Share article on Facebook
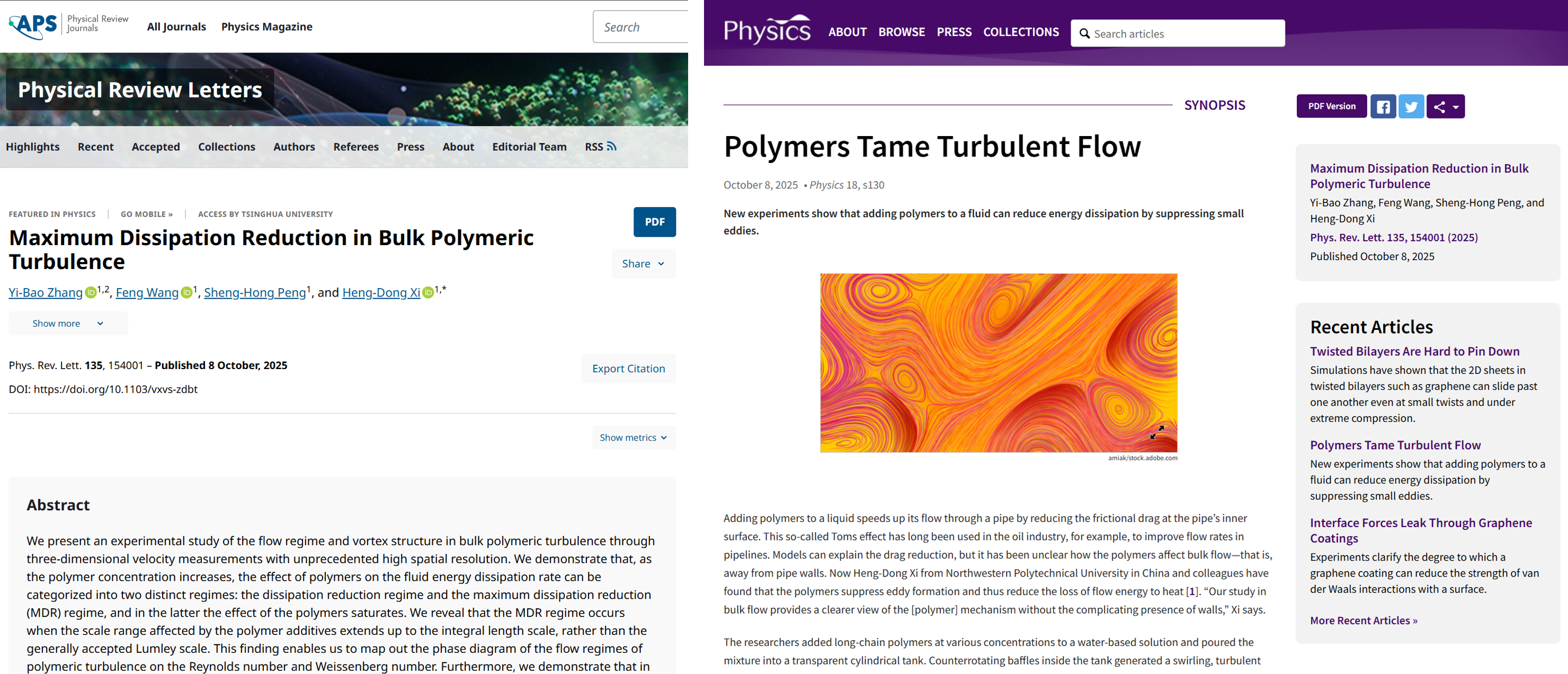 [x=1383, y=106]
